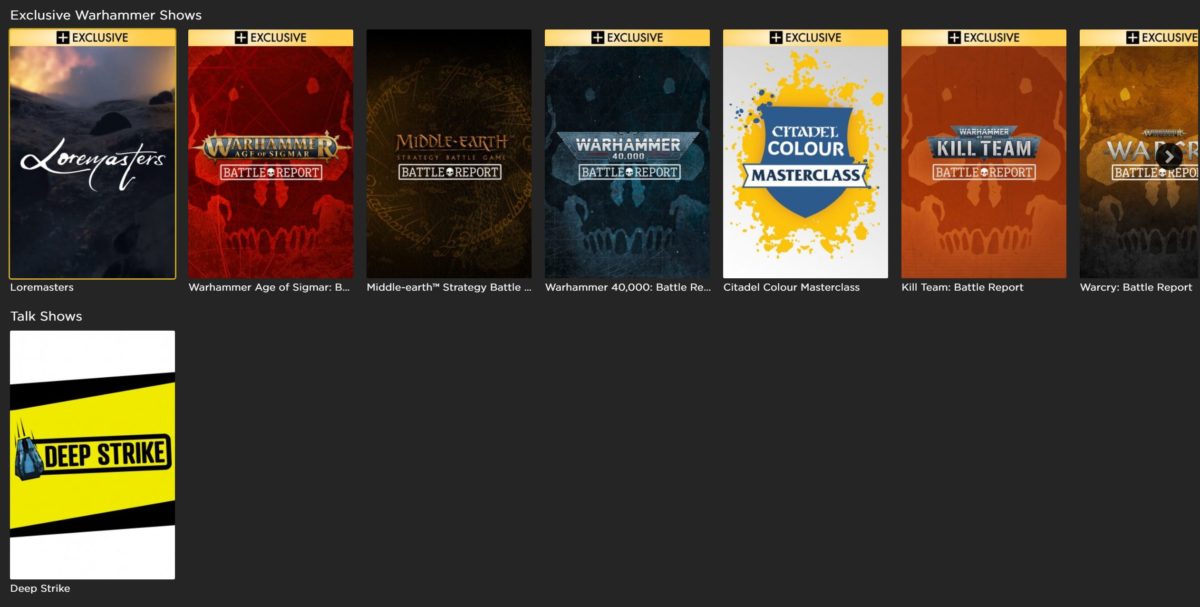Viewport: 1200px width, 607px height.
Task: Click the 'Loremasters' title text
Action: [x=42, y=287]
